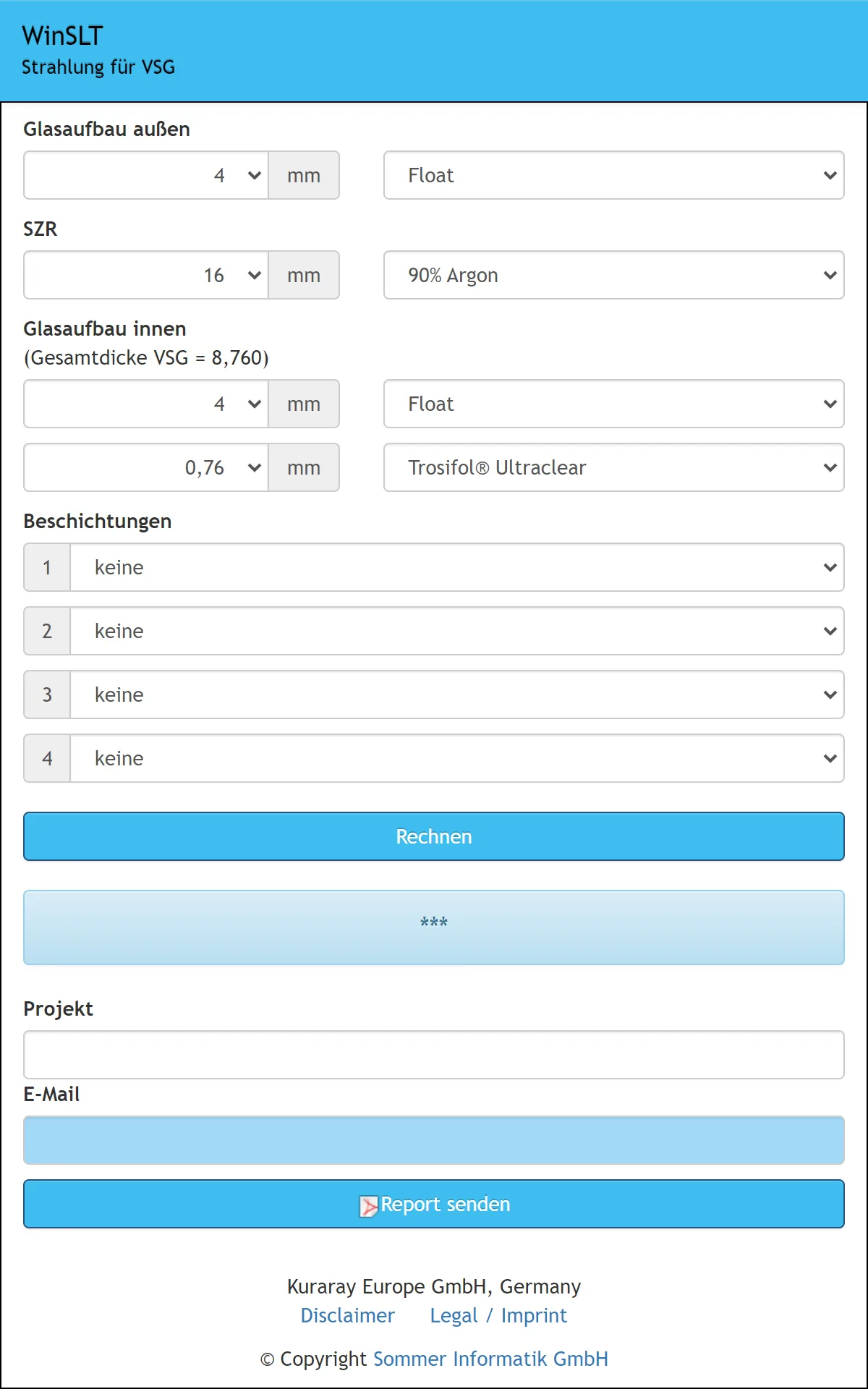Image resolution: width=868 pixels, height=1389 pixels.
Task: Click the mm unit beside SZR thickness
Action: 304,275
